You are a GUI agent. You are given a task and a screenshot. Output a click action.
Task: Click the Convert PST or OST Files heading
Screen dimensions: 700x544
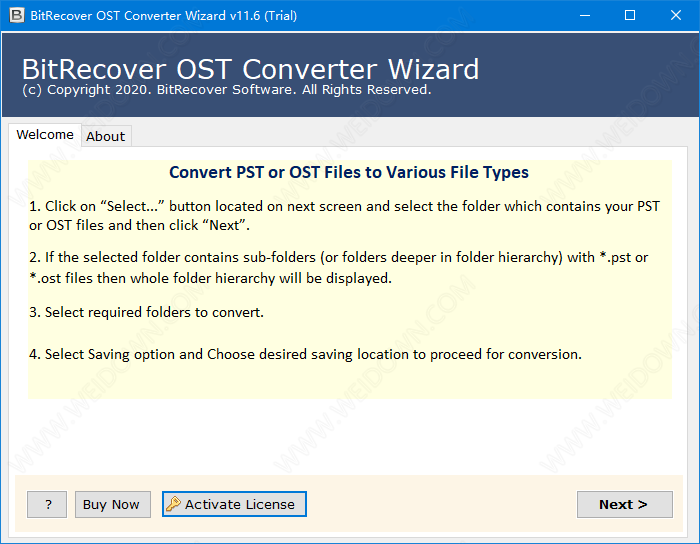[x=349, y=172]
